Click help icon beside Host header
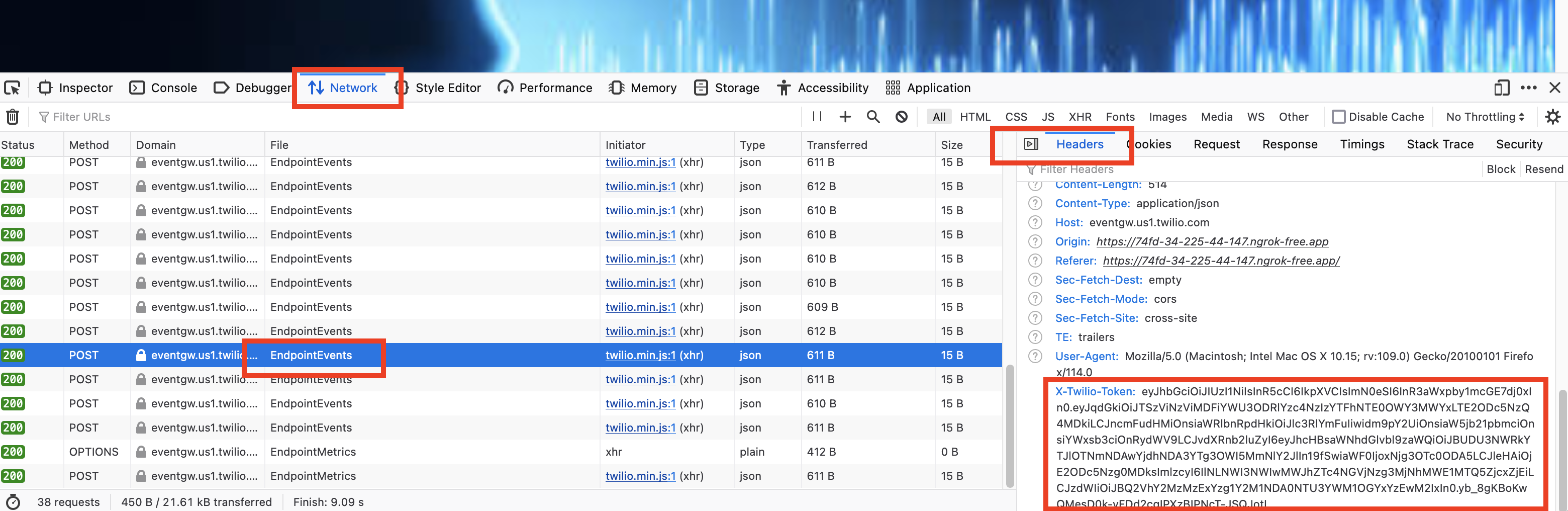The image size is (1568, 511). click(x=1035, y=222)
